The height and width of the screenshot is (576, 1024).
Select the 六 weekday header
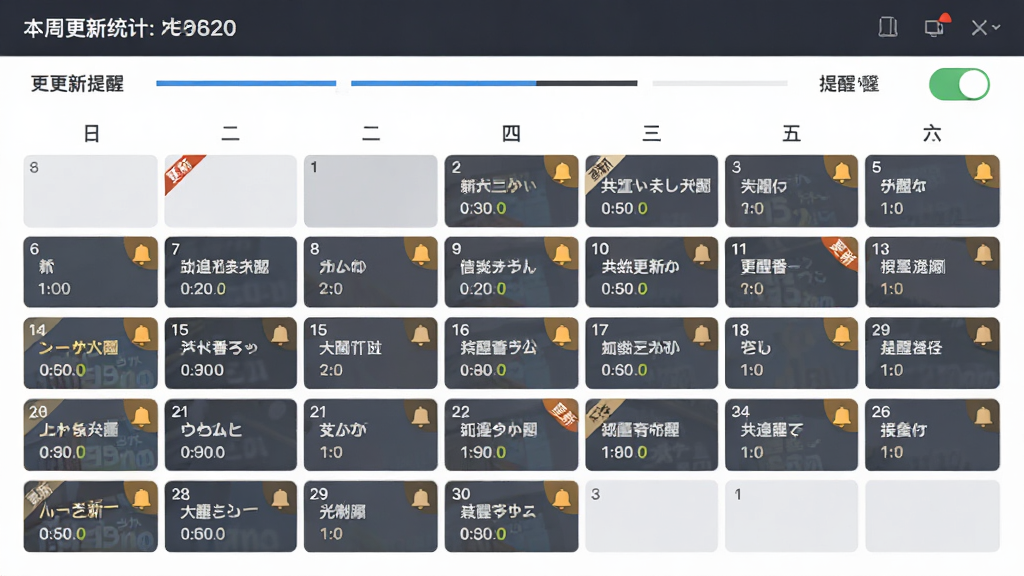click(x=933, y=134)
